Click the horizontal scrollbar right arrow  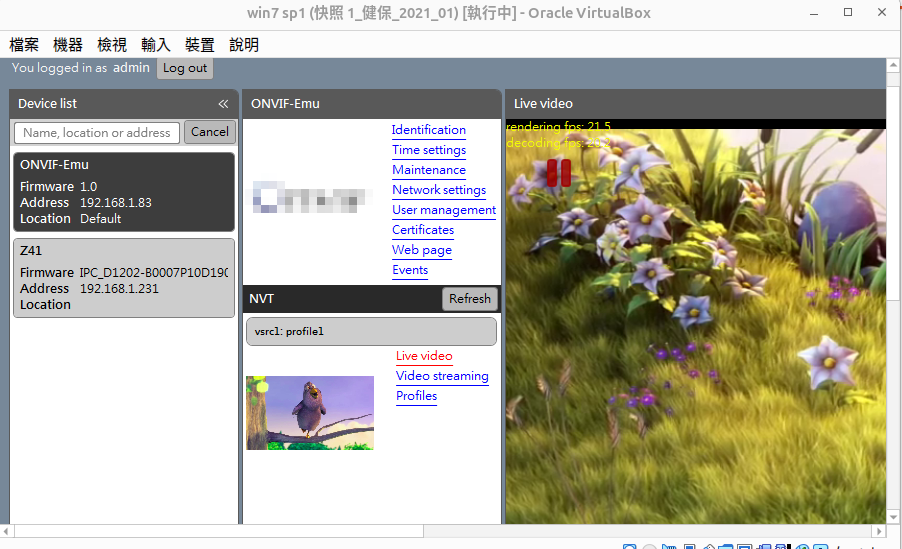(x=879, y=531)
